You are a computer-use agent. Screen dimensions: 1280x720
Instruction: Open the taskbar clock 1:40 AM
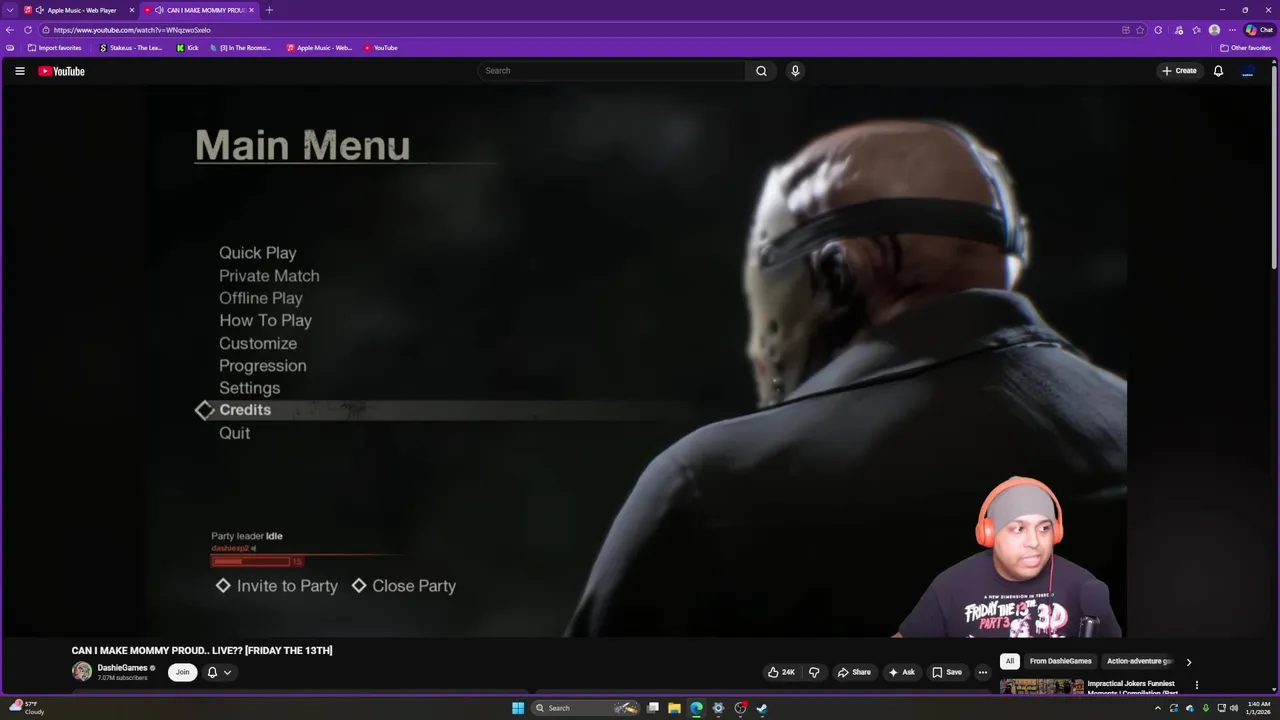[x=1259, y=708]
